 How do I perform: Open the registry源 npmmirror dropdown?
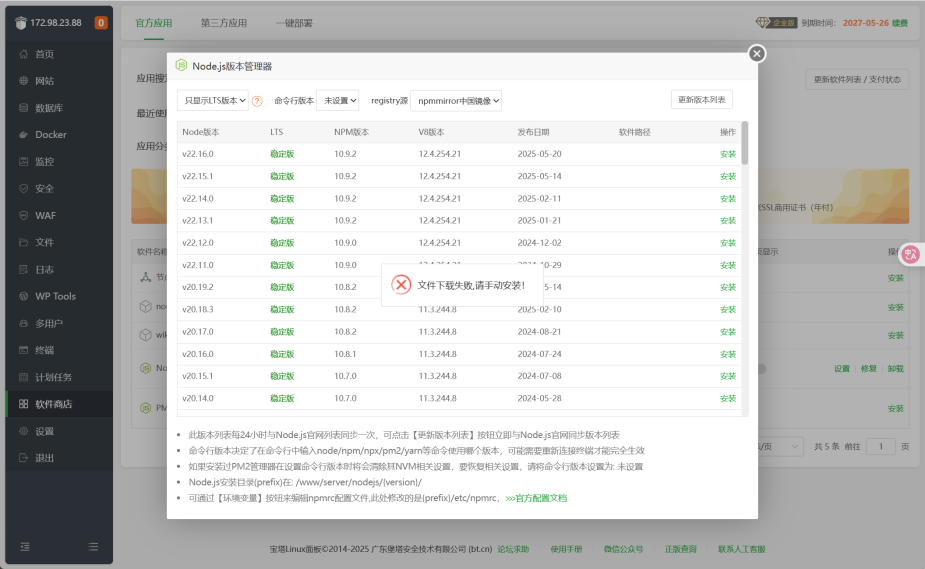click(x=456, y=100)
